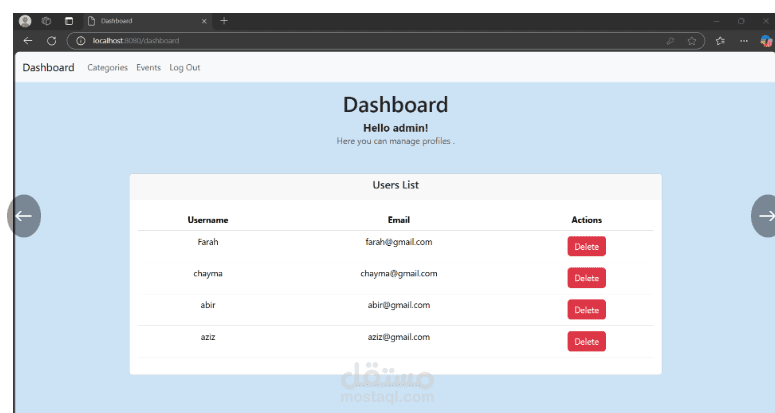Click the tab actions menu icon
Screen dimensions: 775x413
click(x=69, y=21)
